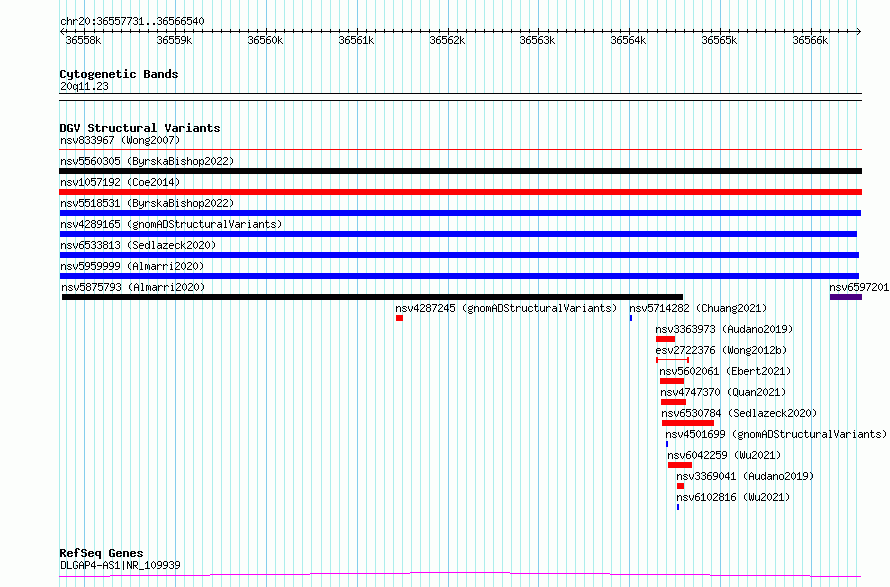The width and height of the screenshot is (890, 587).
Task: Click the 36565k ruler tick label
Action: 719,40
